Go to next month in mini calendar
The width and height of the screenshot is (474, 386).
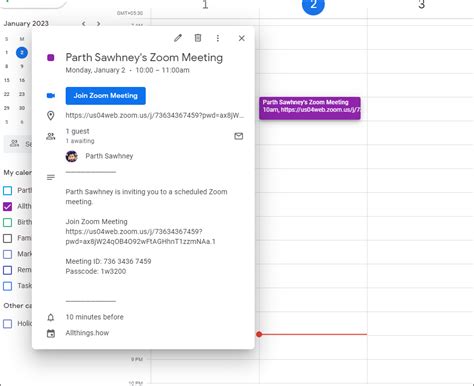coord(98,24)
